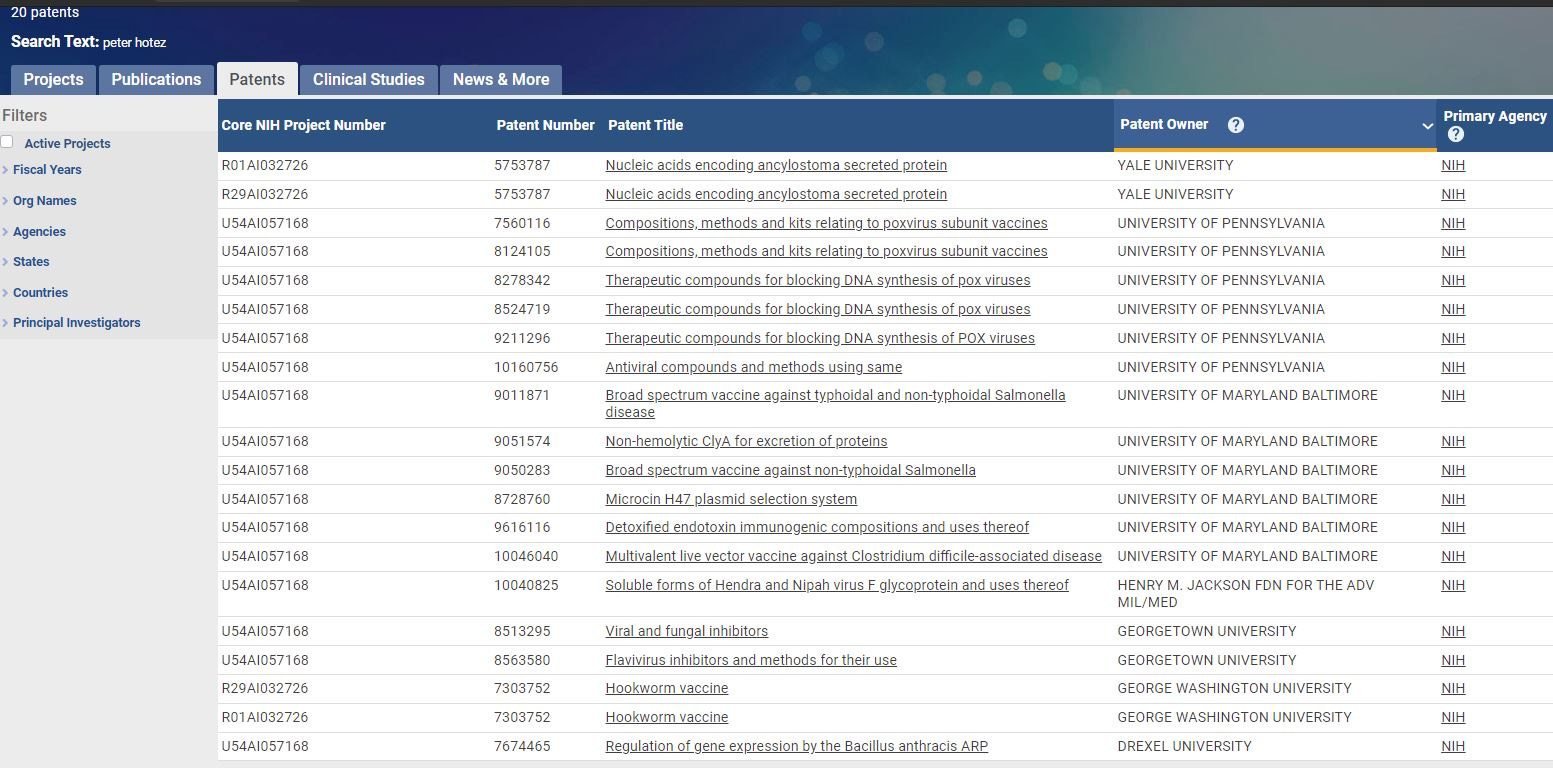Open Hookworm vaccine link for R29AI032726
This screenshot has width=1553, height=768.
tap(666, 688)
